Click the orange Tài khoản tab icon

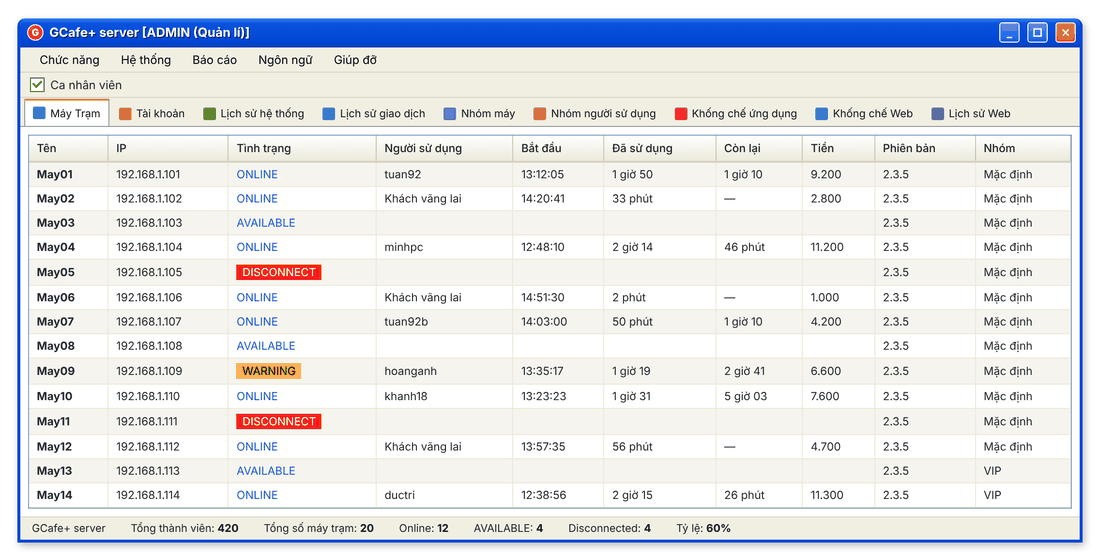click(x=125, y=114)
